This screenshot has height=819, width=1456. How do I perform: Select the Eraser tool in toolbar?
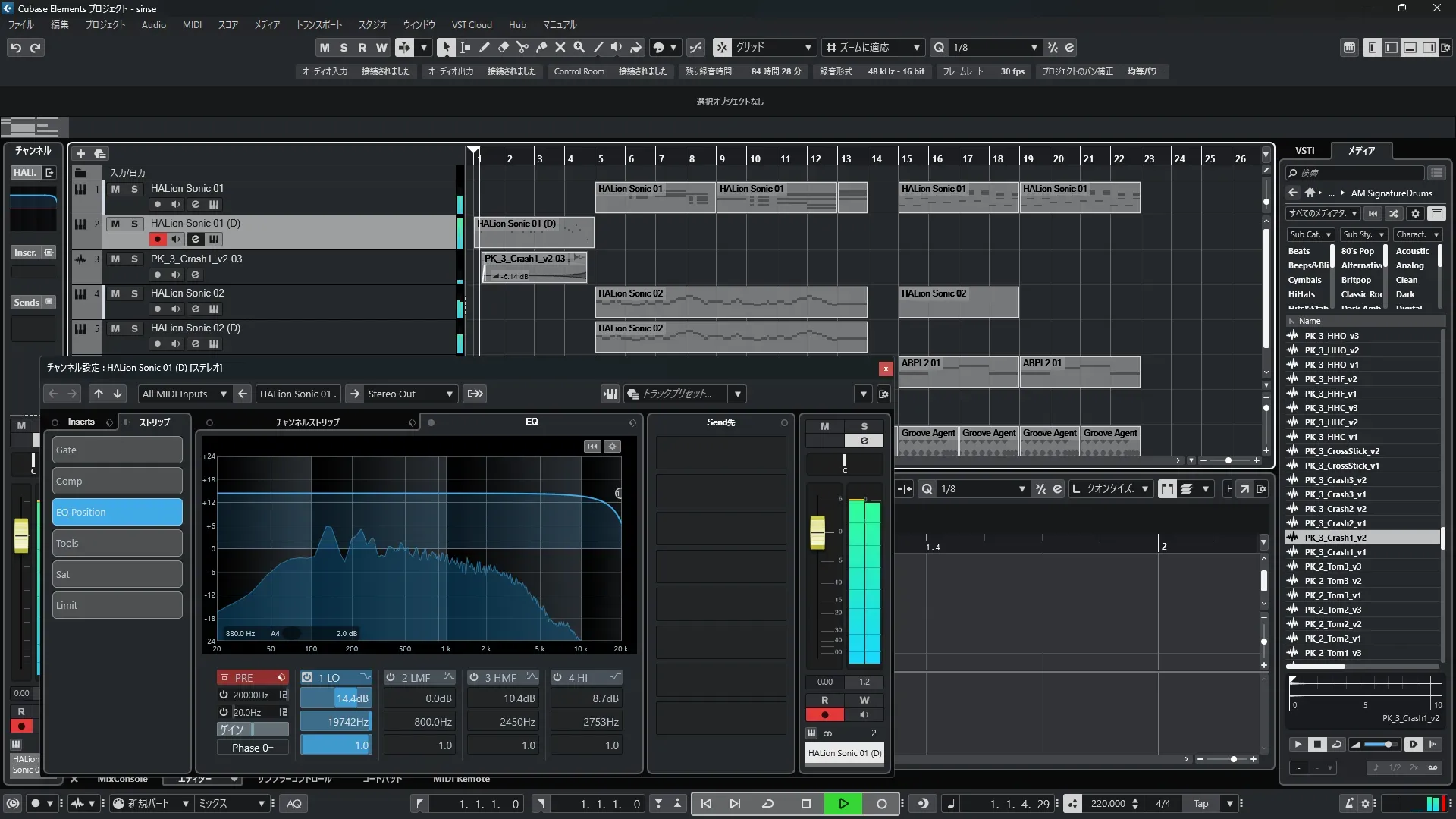[503, 47]
